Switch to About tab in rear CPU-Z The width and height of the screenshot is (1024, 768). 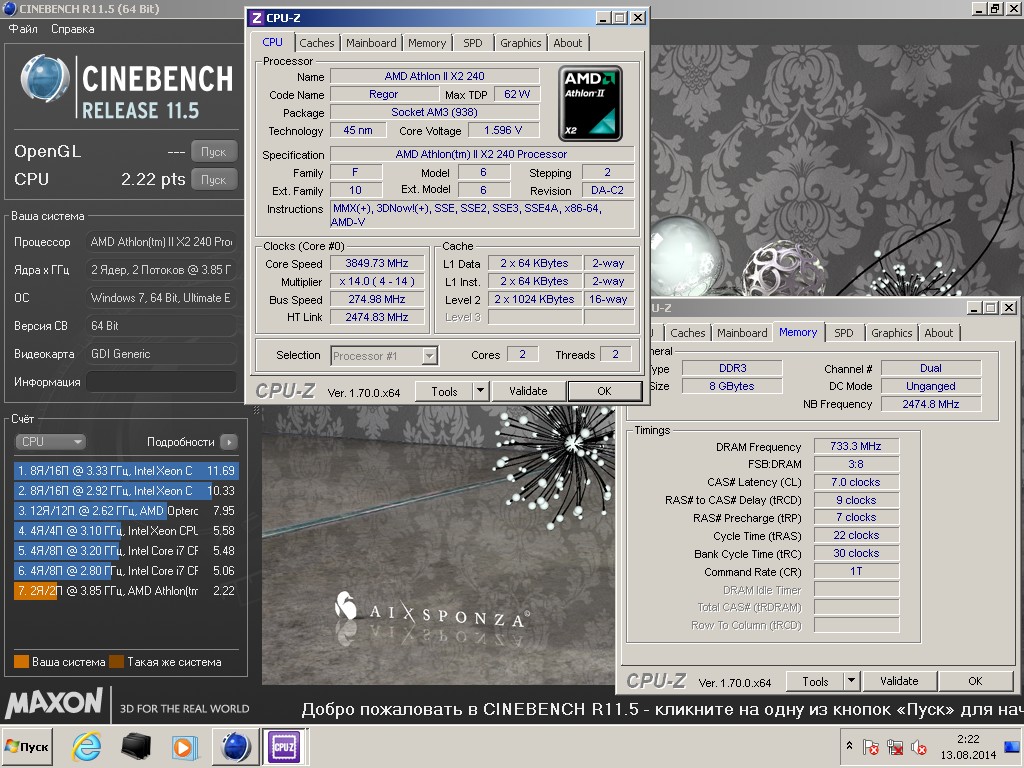(938, 333)
